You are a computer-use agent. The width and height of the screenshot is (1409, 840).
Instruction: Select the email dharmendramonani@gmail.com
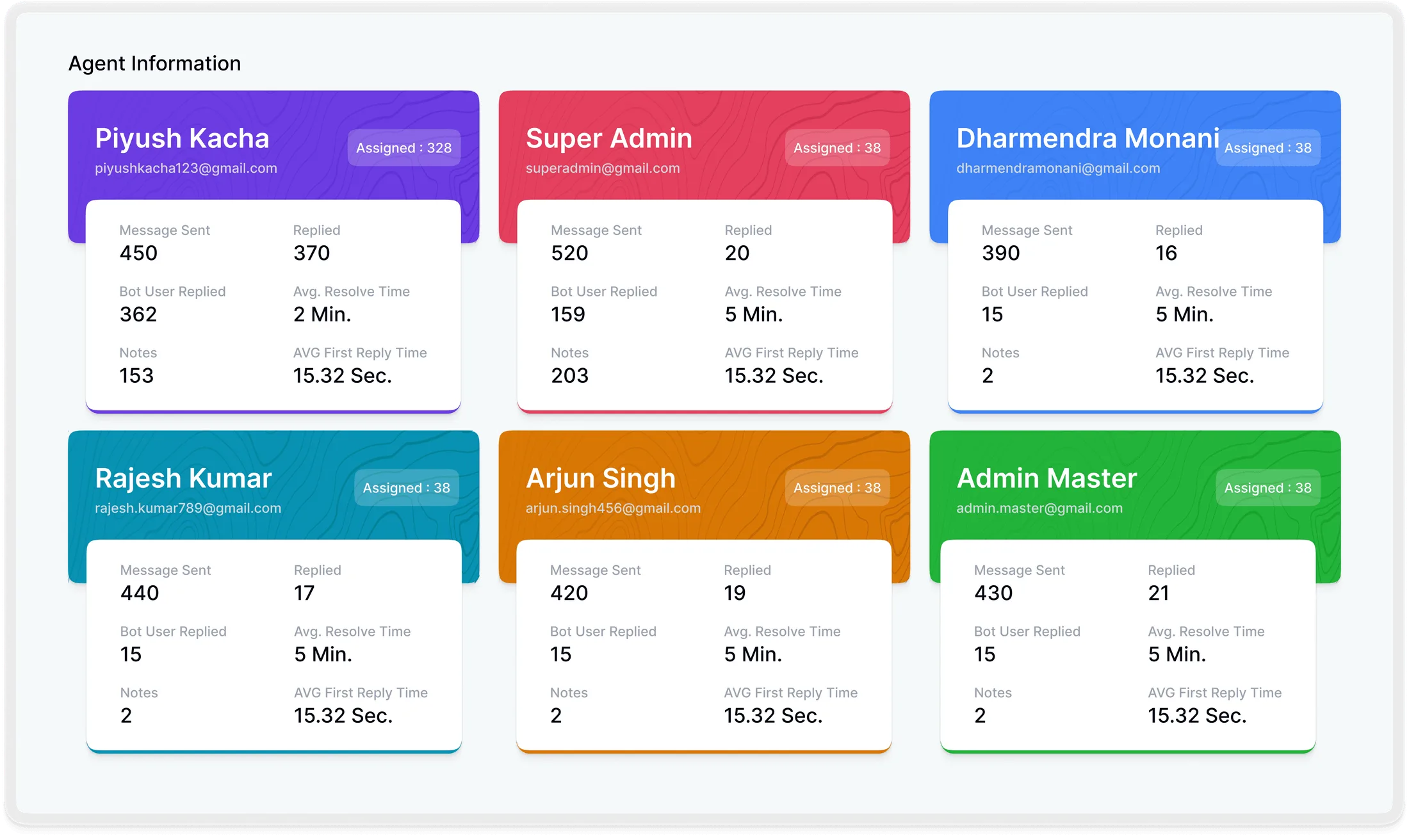[x=1058, y=168]
